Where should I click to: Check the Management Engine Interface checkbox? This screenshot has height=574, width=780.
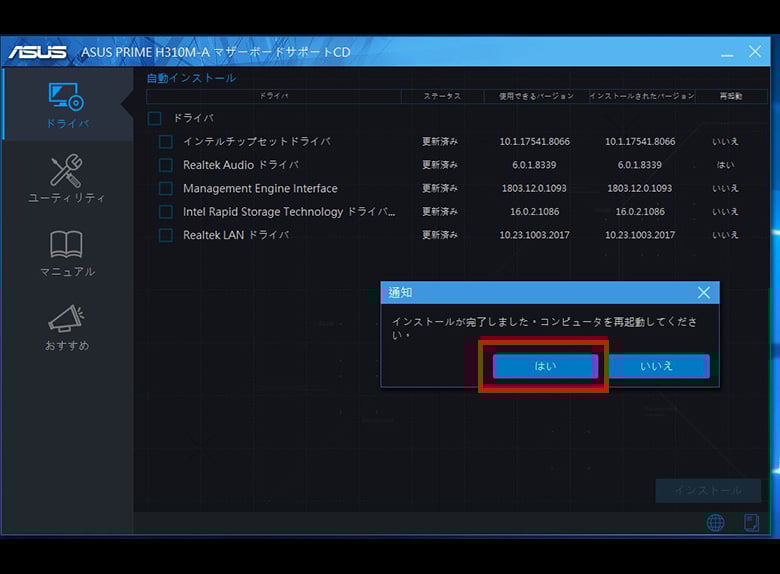pyautogui.click(x=166, y=189)
